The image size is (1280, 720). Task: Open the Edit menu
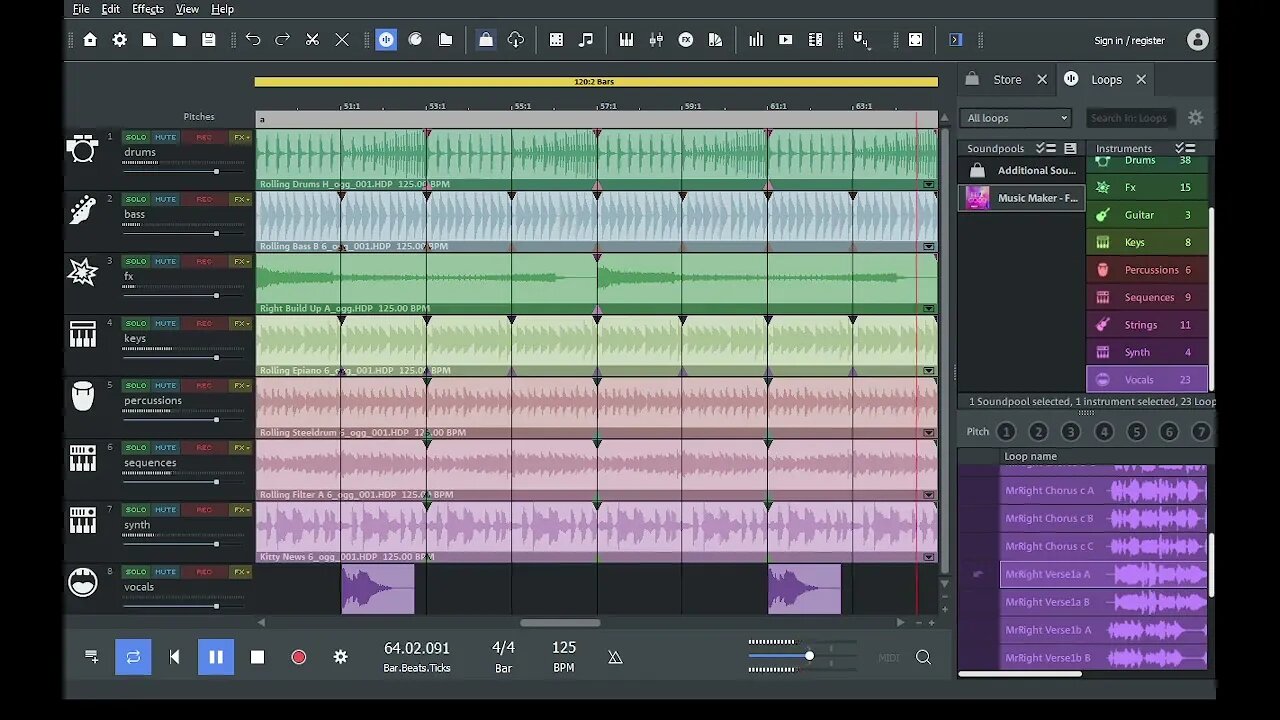[110, 9]
